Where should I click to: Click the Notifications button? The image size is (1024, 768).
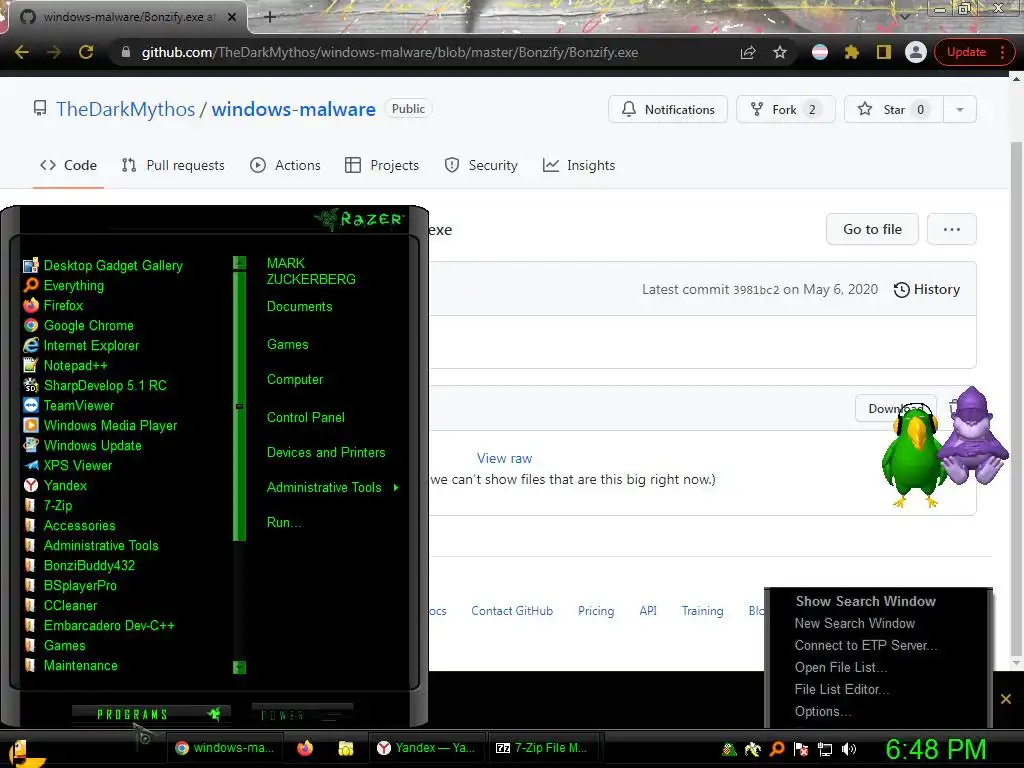tap(667, 109)
